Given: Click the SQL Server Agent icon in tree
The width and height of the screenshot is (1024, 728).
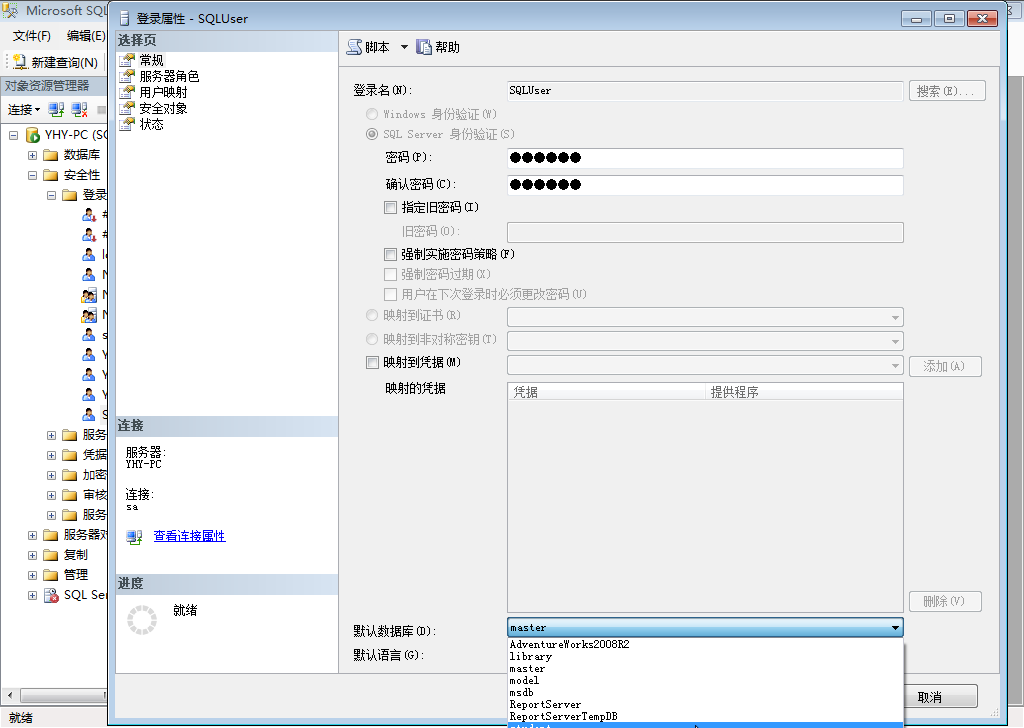Looking at the screenshot, I should click(x=51, y=595).
